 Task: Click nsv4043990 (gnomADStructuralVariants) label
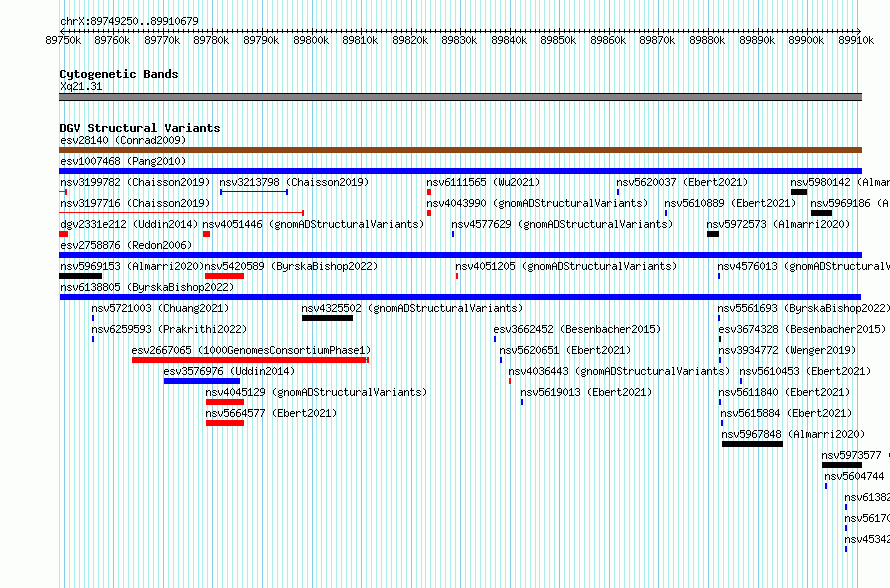[537, 203]
